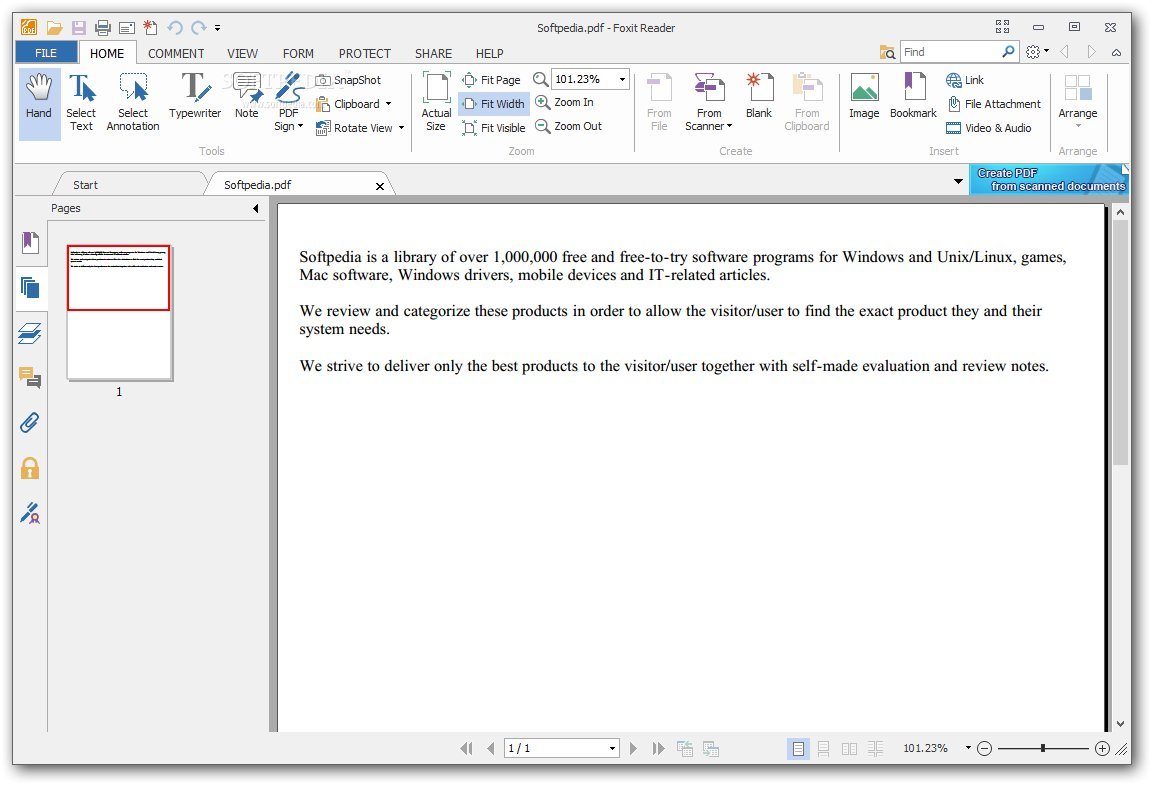Click the Note annotation tool
This screenshot has width=1152, height=785.
click(x=246, y=101)
